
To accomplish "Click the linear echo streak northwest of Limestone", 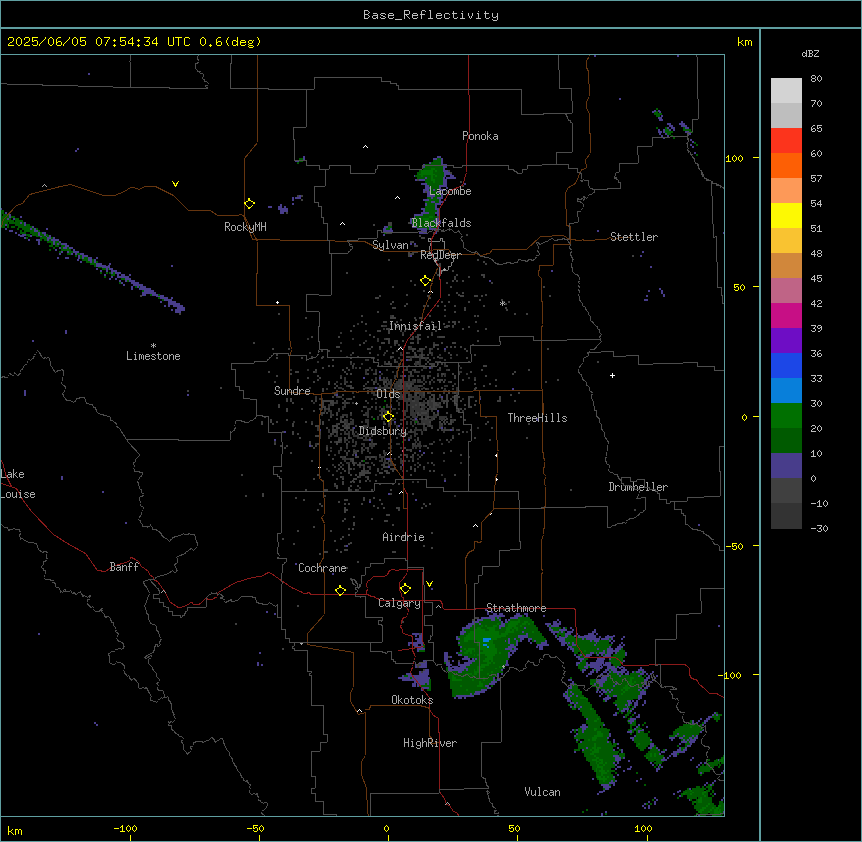I will [92, 262].
